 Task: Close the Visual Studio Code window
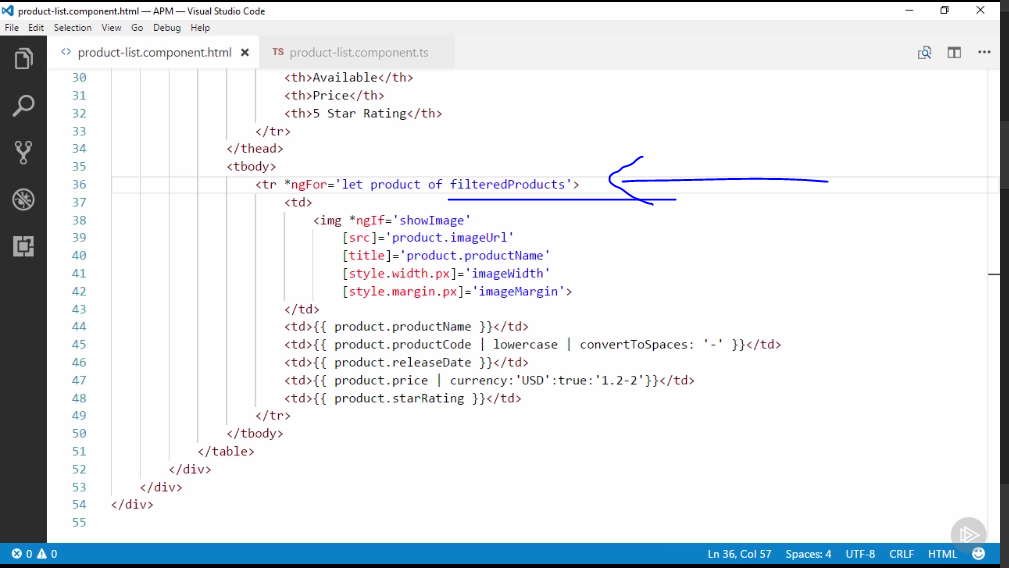coord(980,10)
